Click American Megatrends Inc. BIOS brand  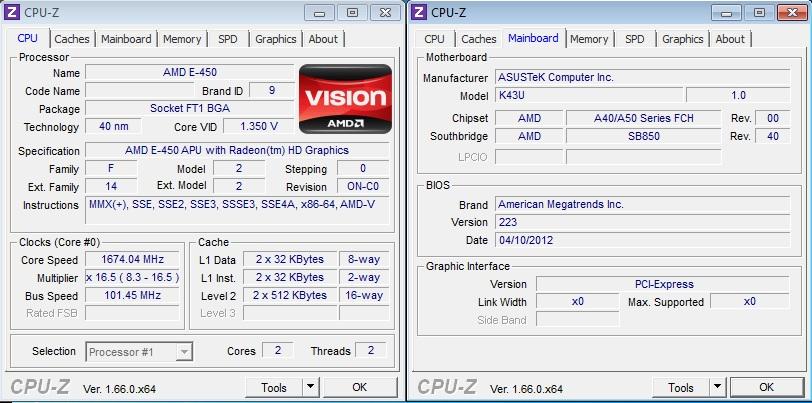(642, 204)
